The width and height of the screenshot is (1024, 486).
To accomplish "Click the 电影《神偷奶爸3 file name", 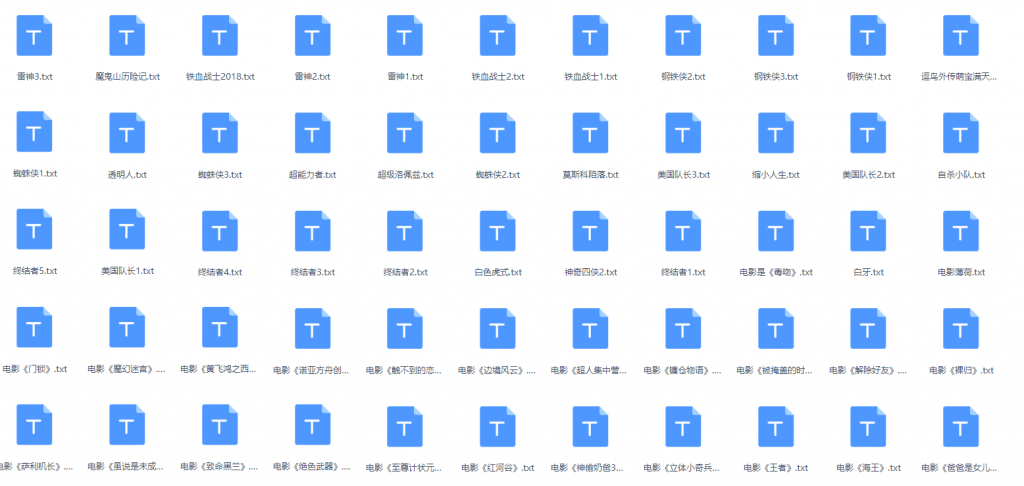I will coord(590,468).
